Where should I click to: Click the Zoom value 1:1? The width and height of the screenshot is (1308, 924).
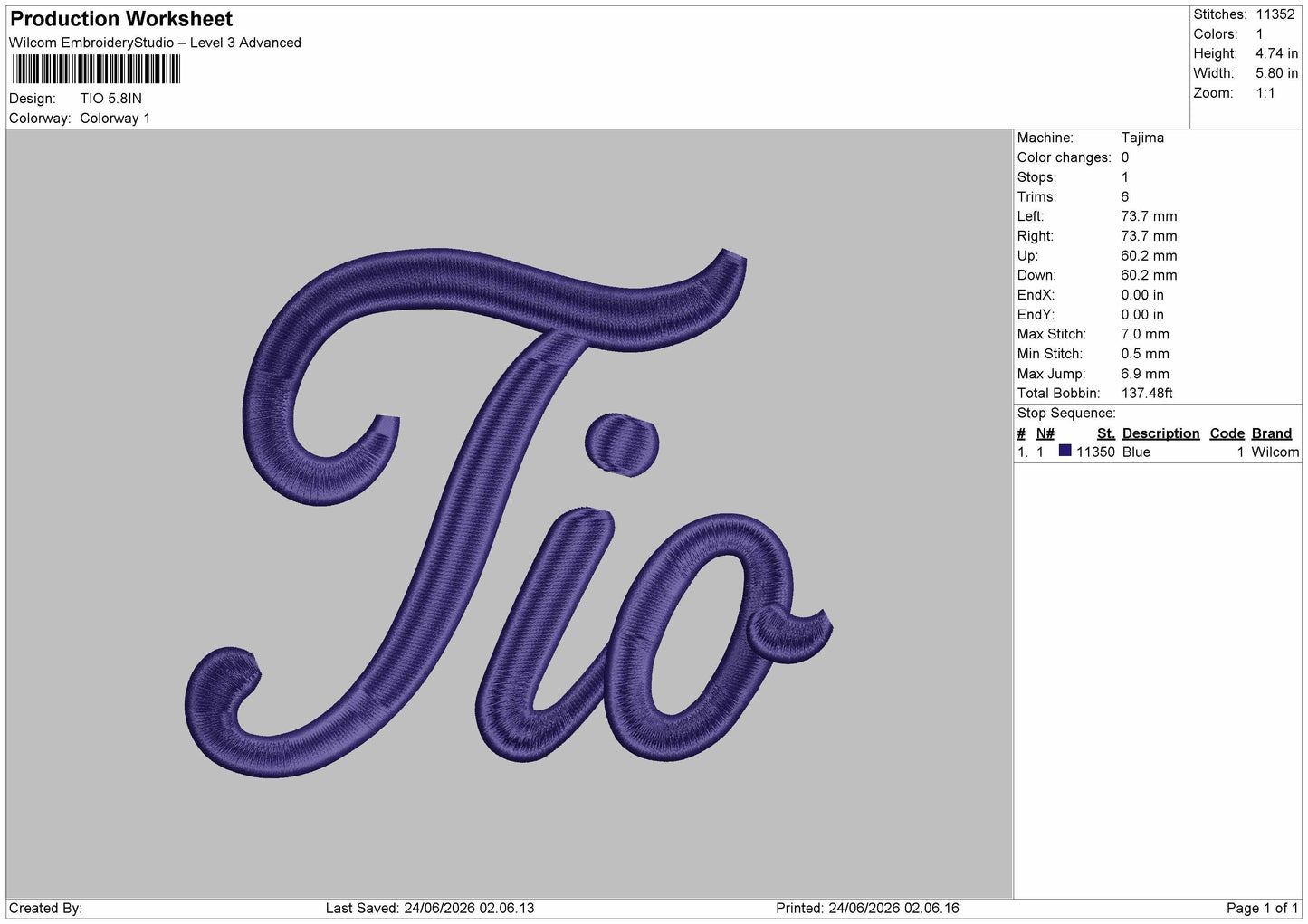pos(1265,93)
